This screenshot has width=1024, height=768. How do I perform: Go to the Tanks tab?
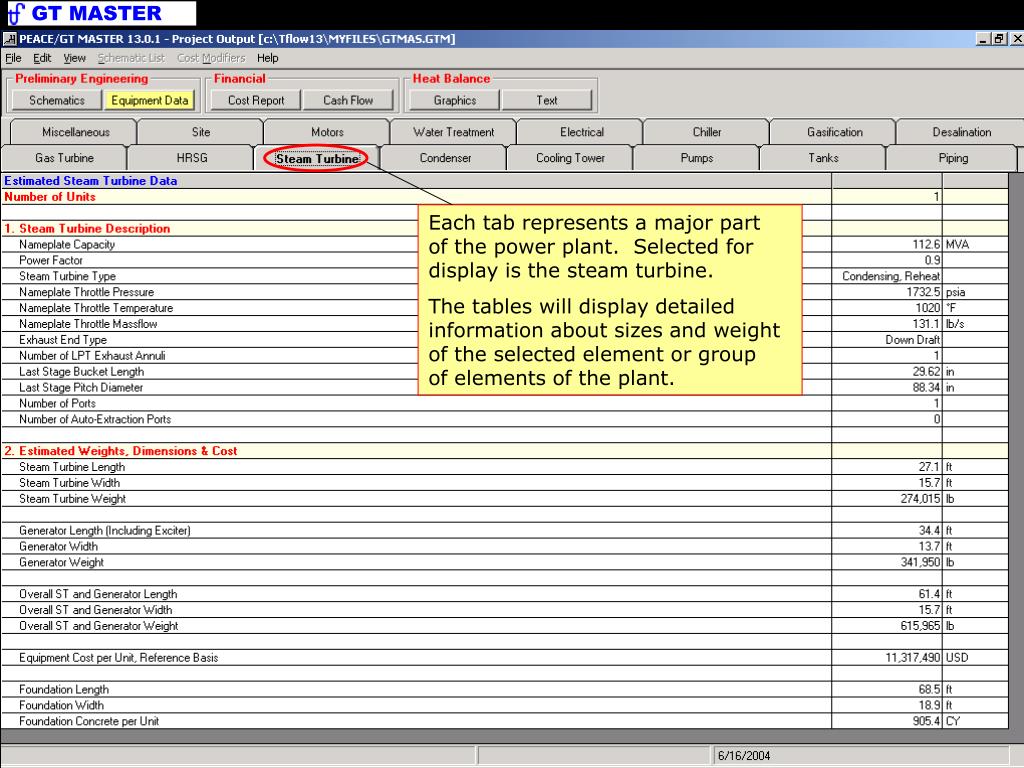(x=824, y=158)
